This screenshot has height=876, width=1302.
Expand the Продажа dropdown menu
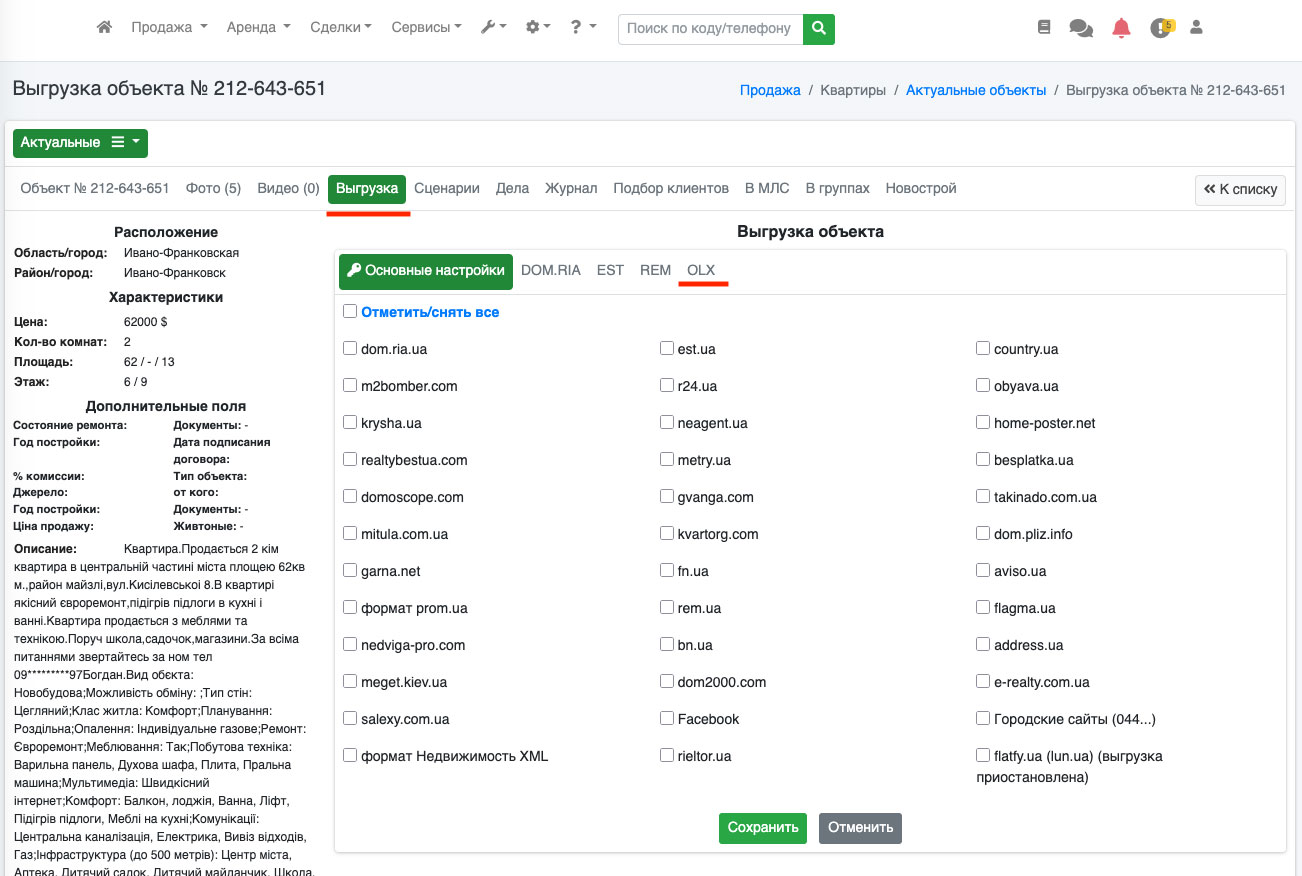(169, 28)
